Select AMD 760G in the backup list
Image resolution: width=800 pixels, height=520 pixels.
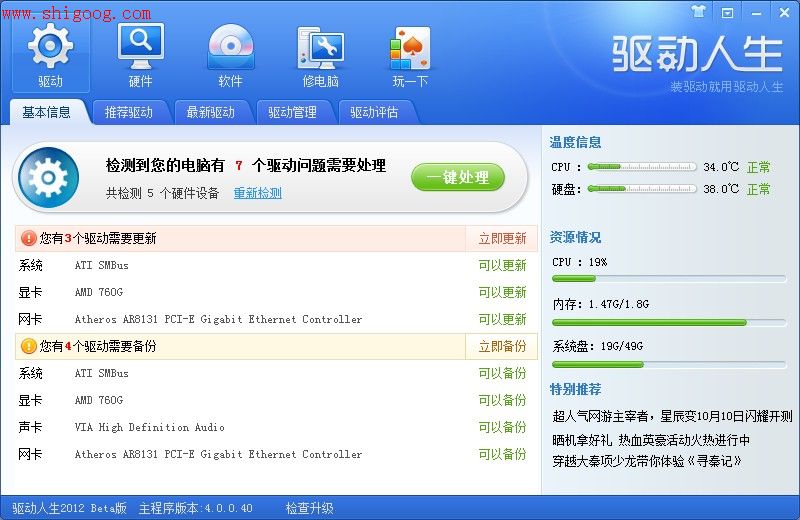[x=98, y=400]
